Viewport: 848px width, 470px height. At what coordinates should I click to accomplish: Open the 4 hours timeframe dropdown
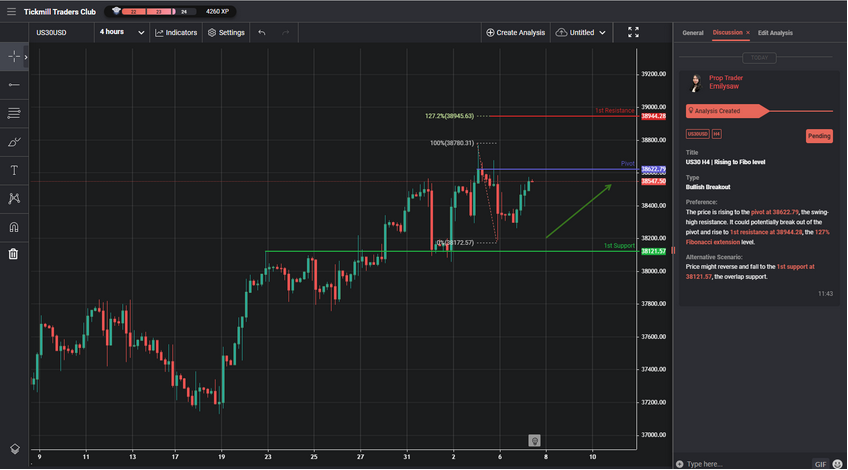tap(122, 32)
